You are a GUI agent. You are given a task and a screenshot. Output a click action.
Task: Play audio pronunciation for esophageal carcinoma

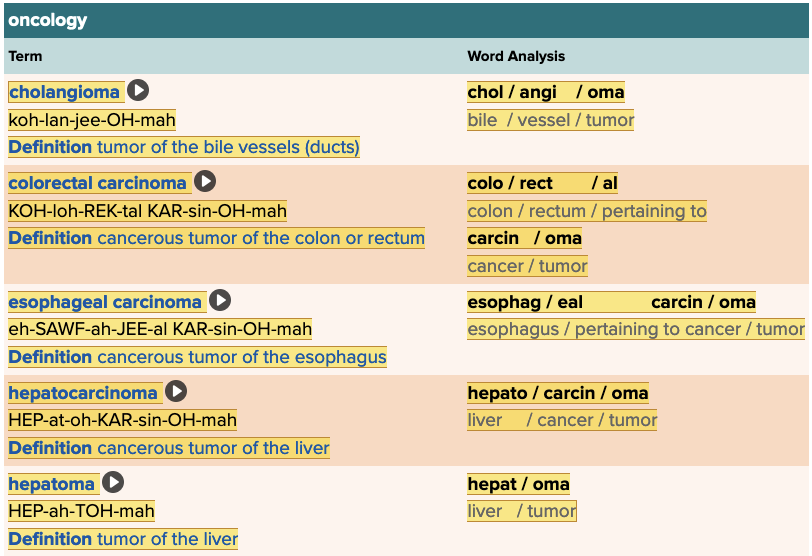tap(220, 301)
